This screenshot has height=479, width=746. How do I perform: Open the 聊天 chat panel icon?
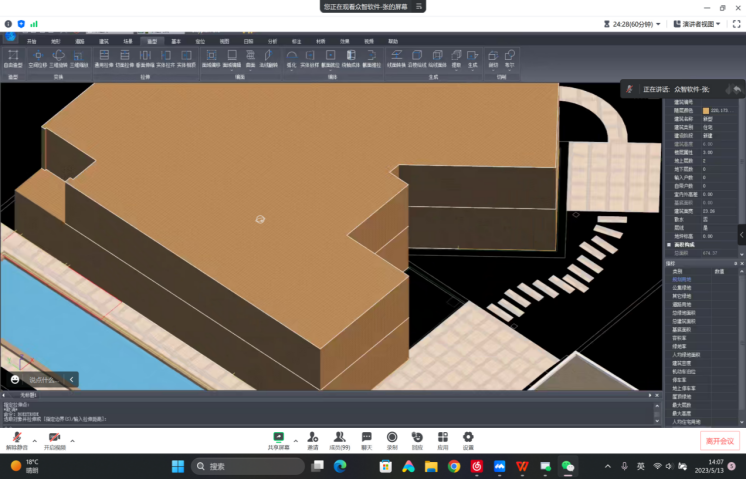pyautogui.click(x=366, y=437)
